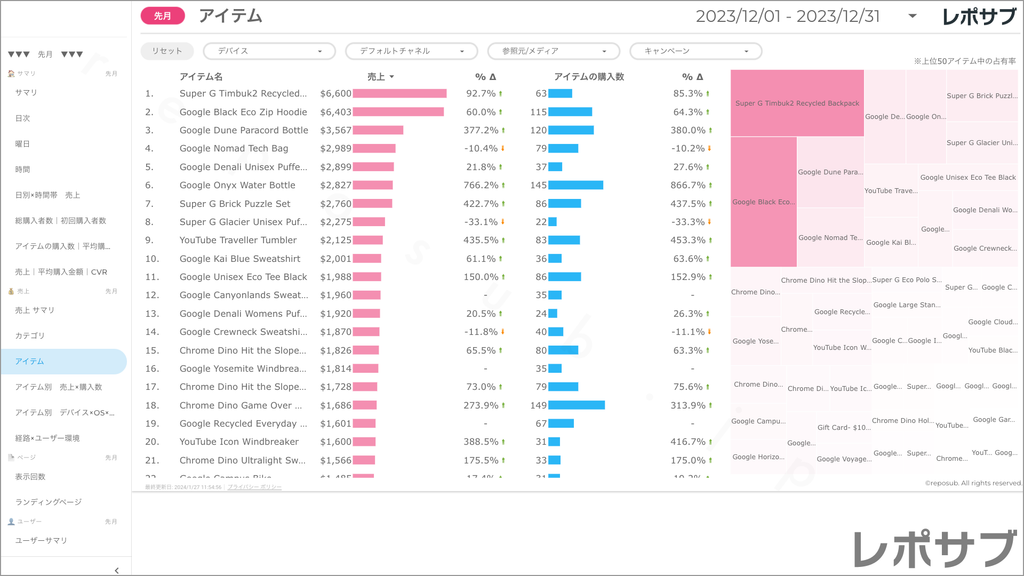
Task: Click the サマリ section icon in the sidebar
Action: (x=11, y=74)
